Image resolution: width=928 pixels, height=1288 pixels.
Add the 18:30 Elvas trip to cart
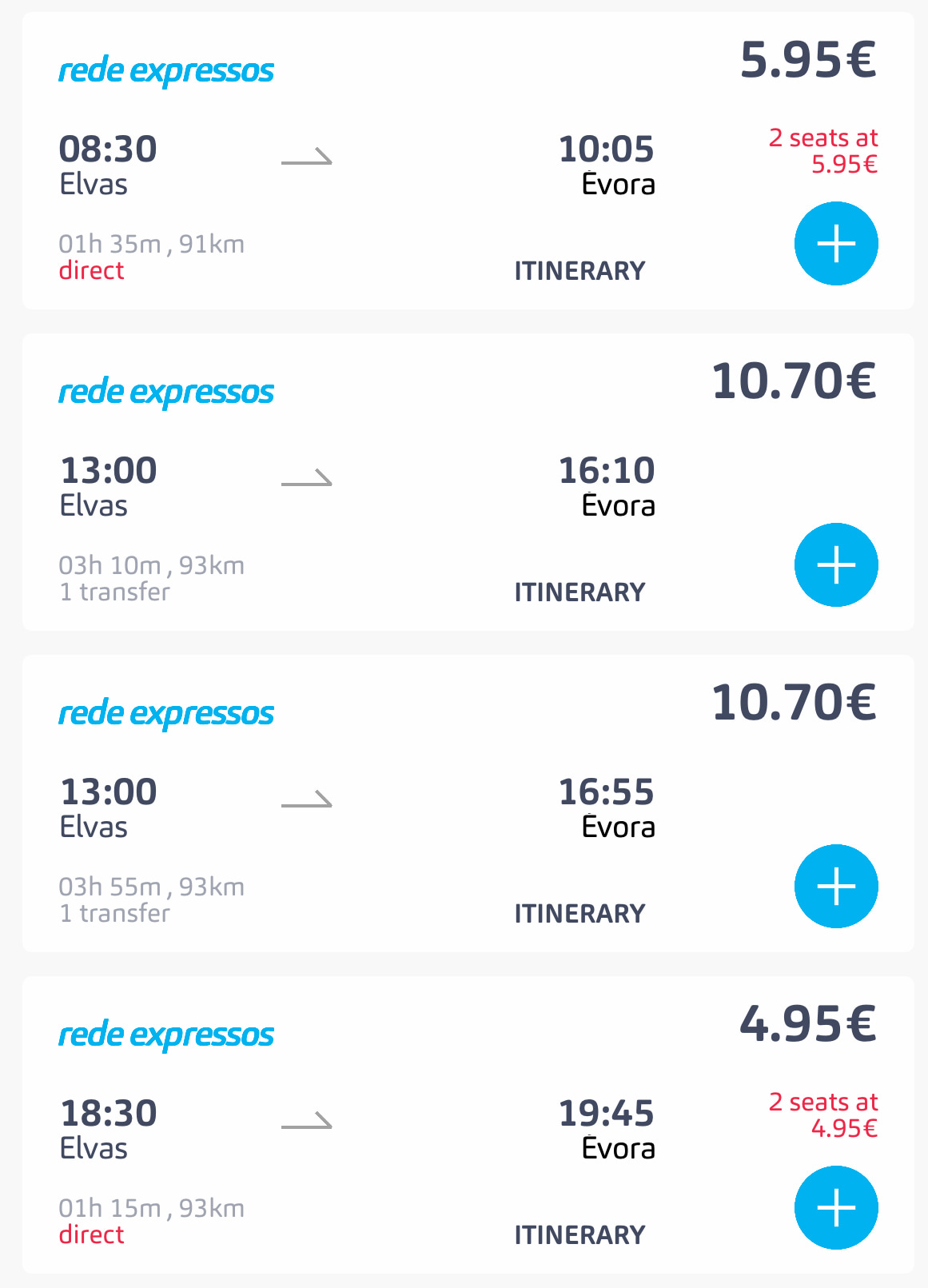tap(836, 1208)
